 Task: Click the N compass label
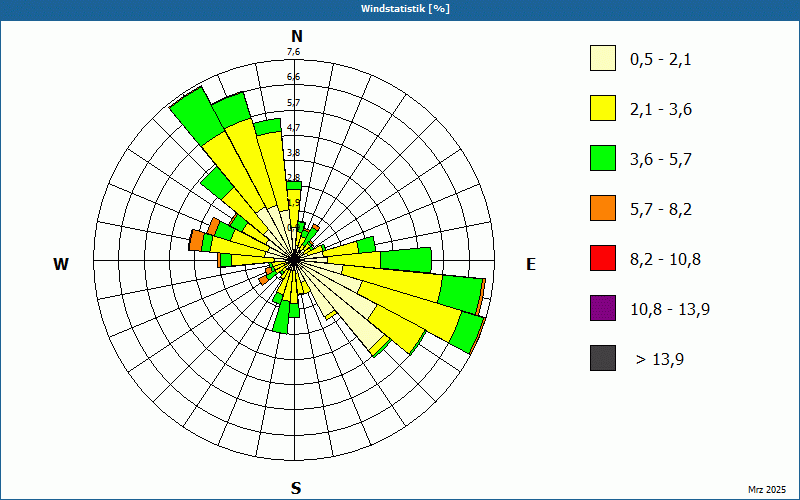click(x=296, y=36)
